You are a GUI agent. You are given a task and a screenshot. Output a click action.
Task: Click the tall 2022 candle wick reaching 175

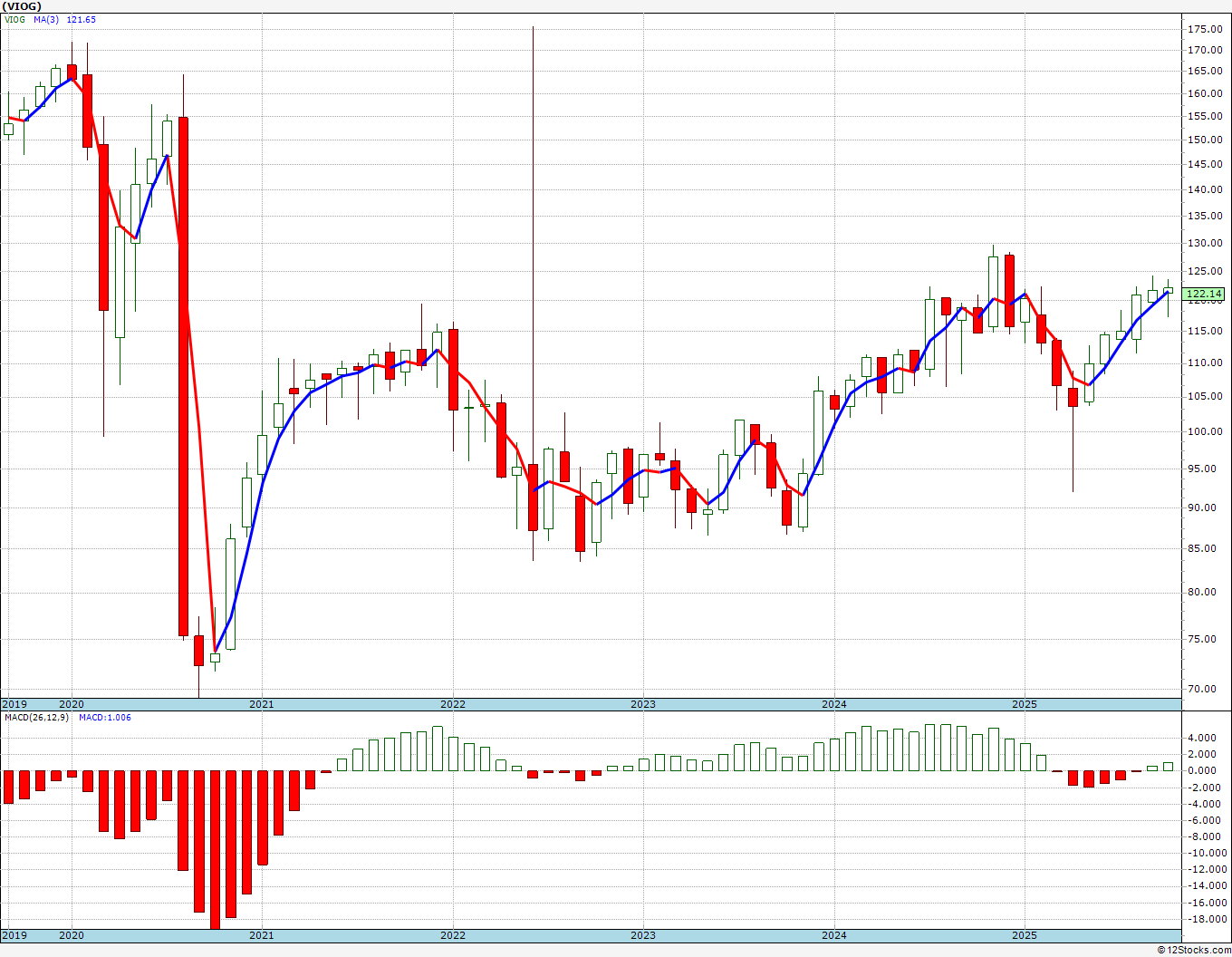tap(533, 245)
